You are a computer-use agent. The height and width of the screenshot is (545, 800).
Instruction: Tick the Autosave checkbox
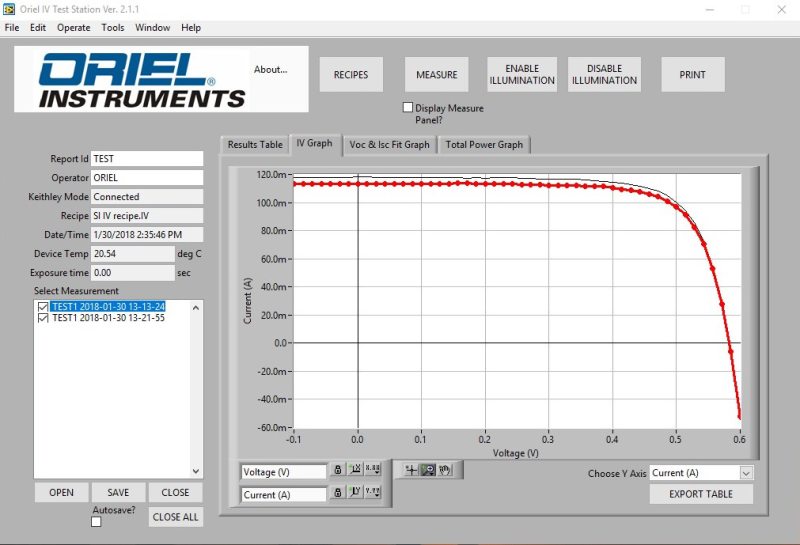tap(96, 521)
